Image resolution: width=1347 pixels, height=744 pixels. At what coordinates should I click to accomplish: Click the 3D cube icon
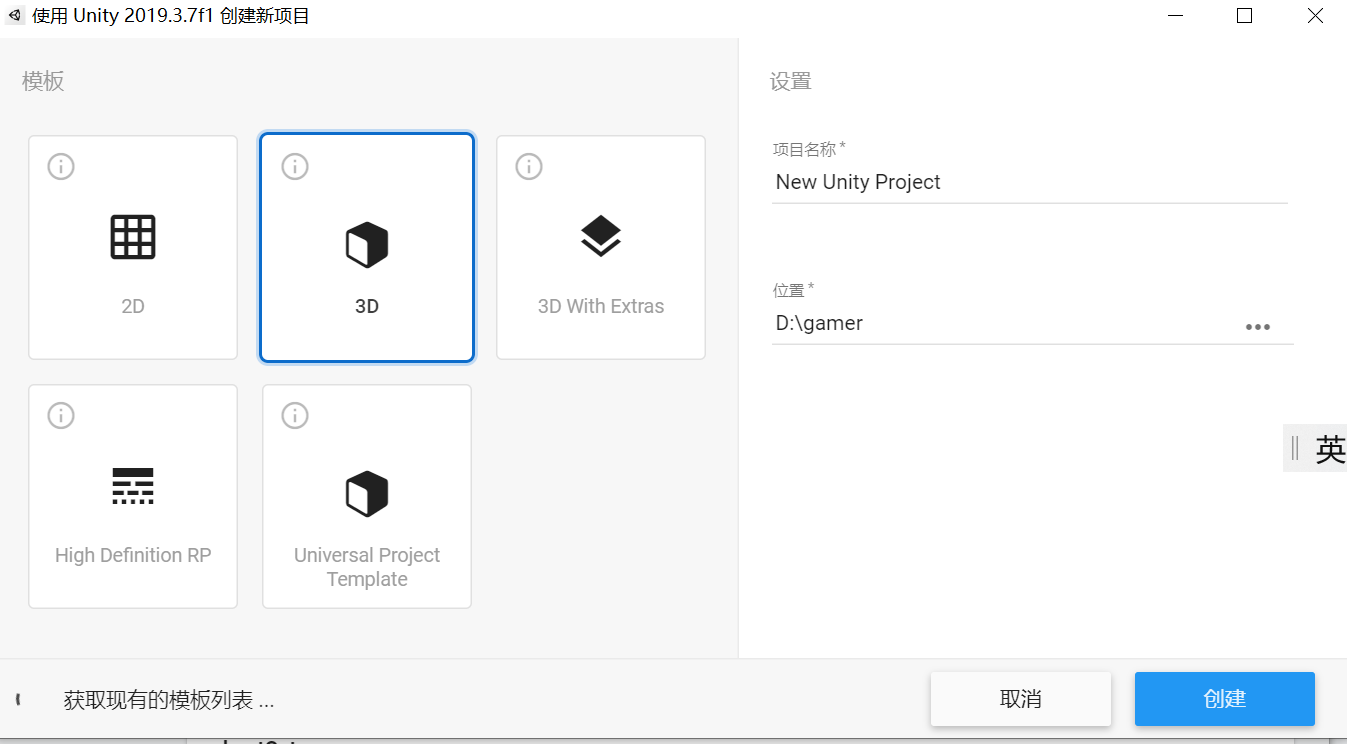pyautogui.click(x=367, y=245)
